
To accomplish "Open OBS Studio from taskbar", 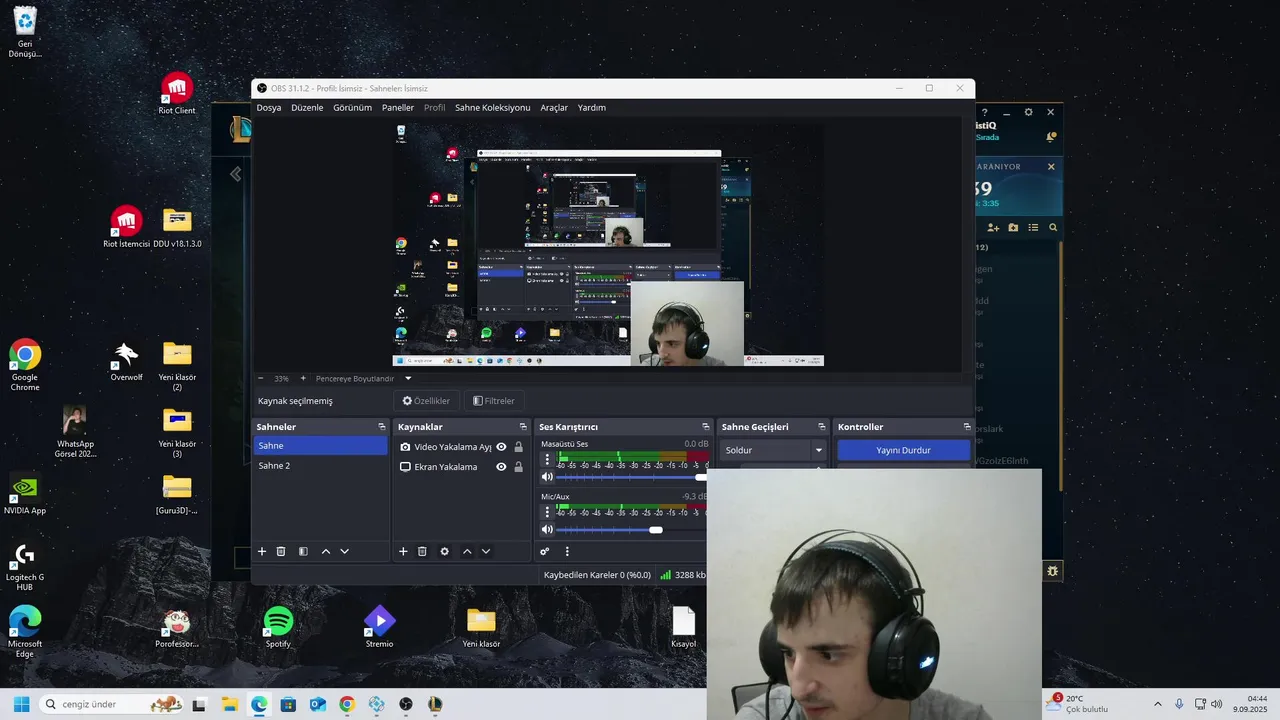I will (x=406, y=704).
